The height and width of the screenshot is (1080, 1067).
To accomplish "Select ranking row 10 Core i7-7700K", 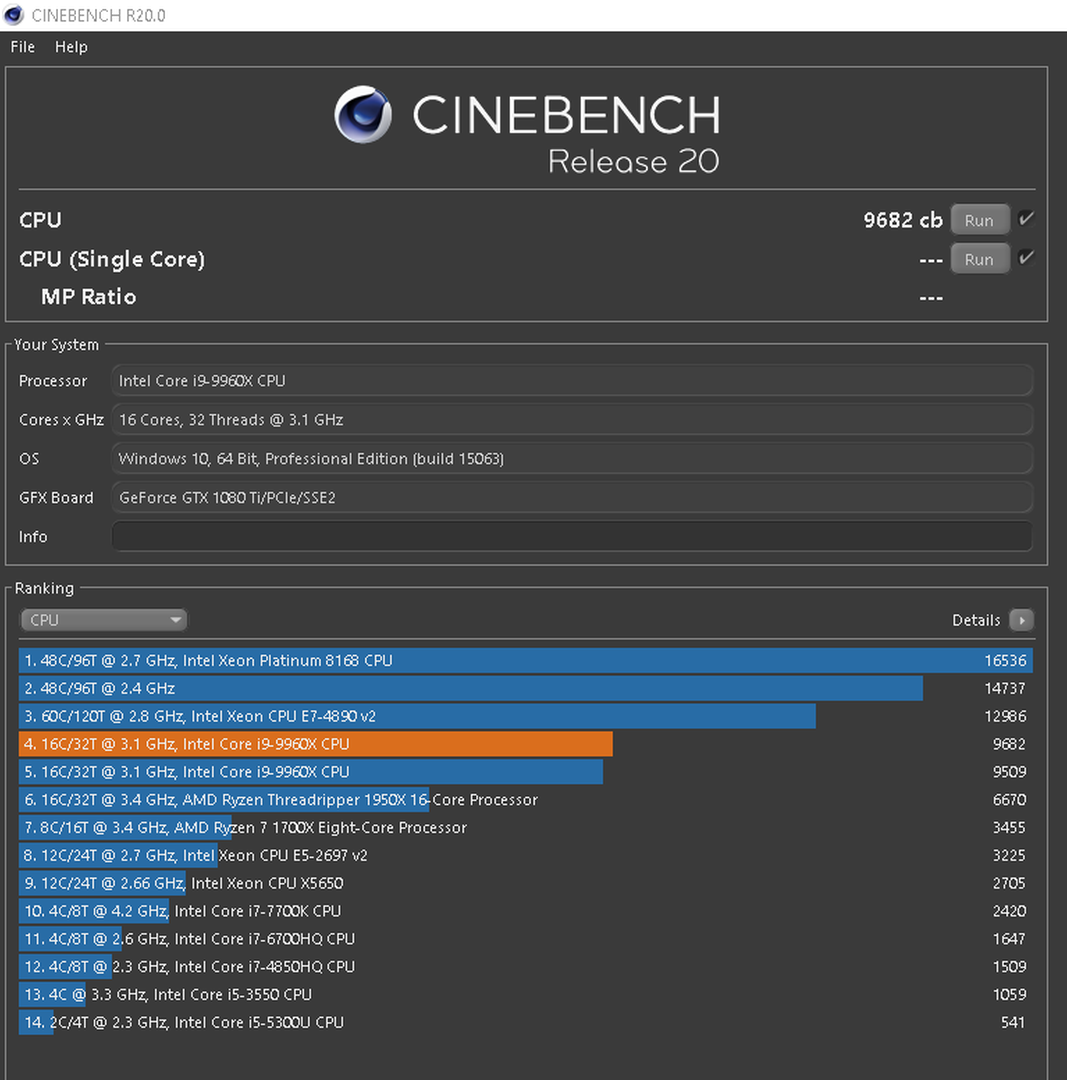I will (x=526, y=911).
